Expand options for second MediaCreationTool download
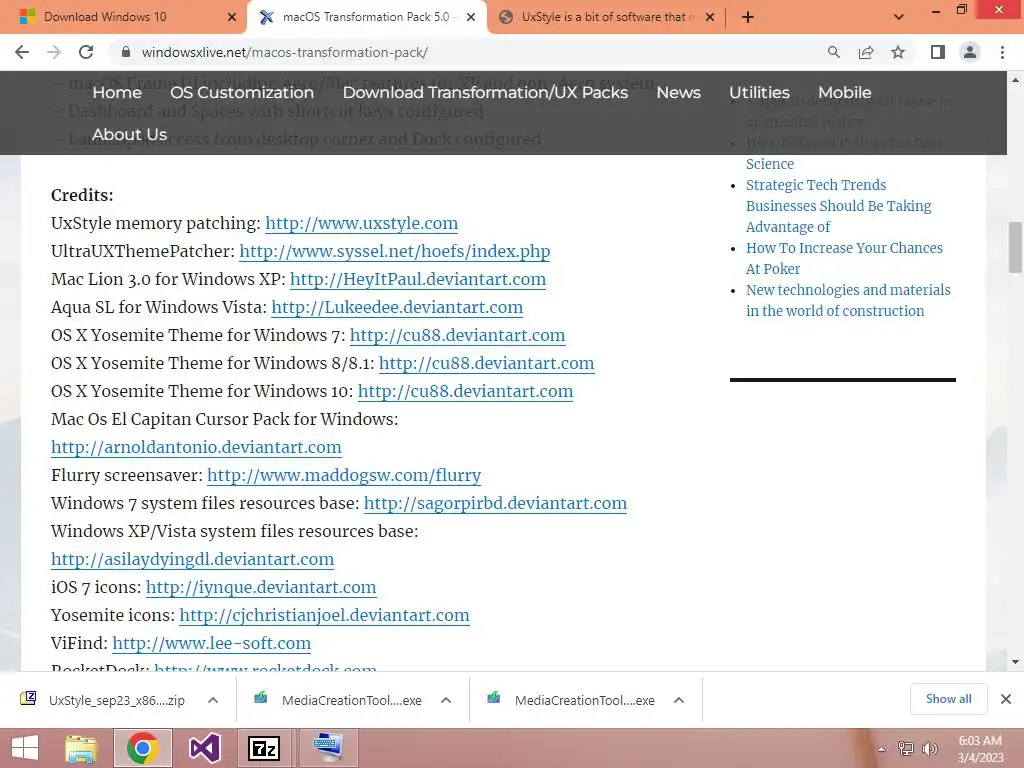The width and height of the screenshot is (1024, 768). [679, 700]
